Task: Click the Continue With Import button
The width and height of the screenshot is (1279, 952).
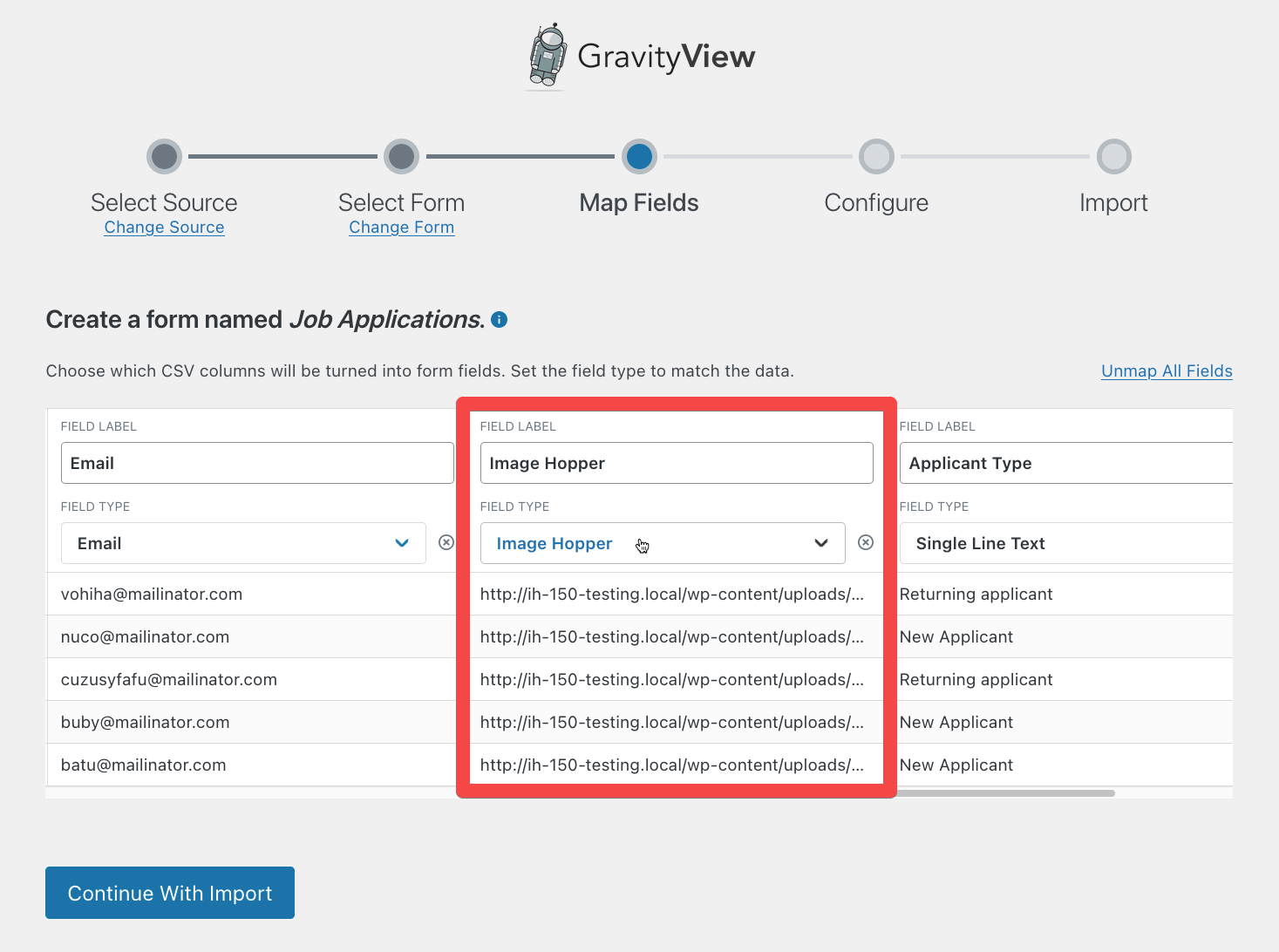Action: (x=169, y=893)
